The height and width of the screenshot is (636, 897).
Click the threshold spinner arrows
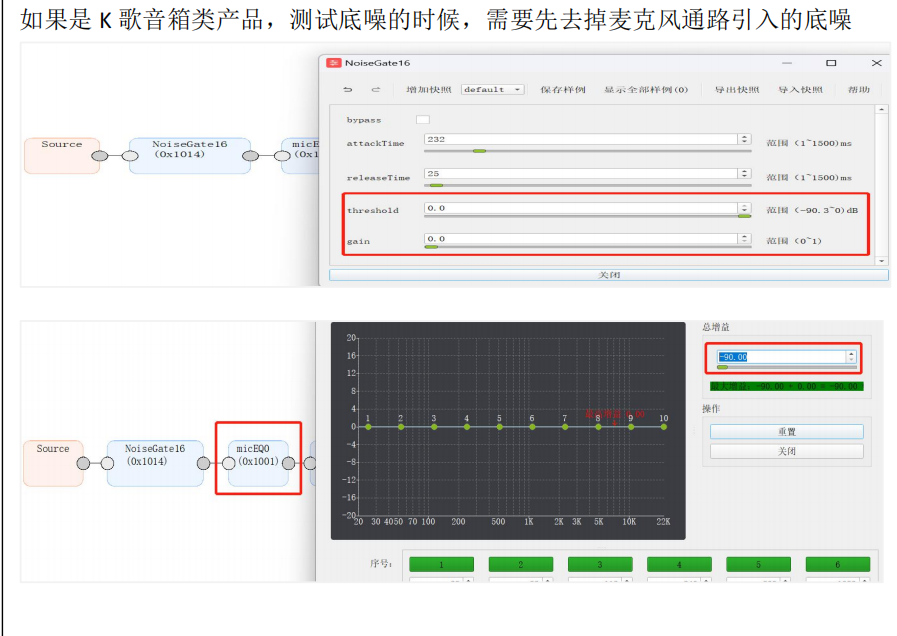(744, 208)
